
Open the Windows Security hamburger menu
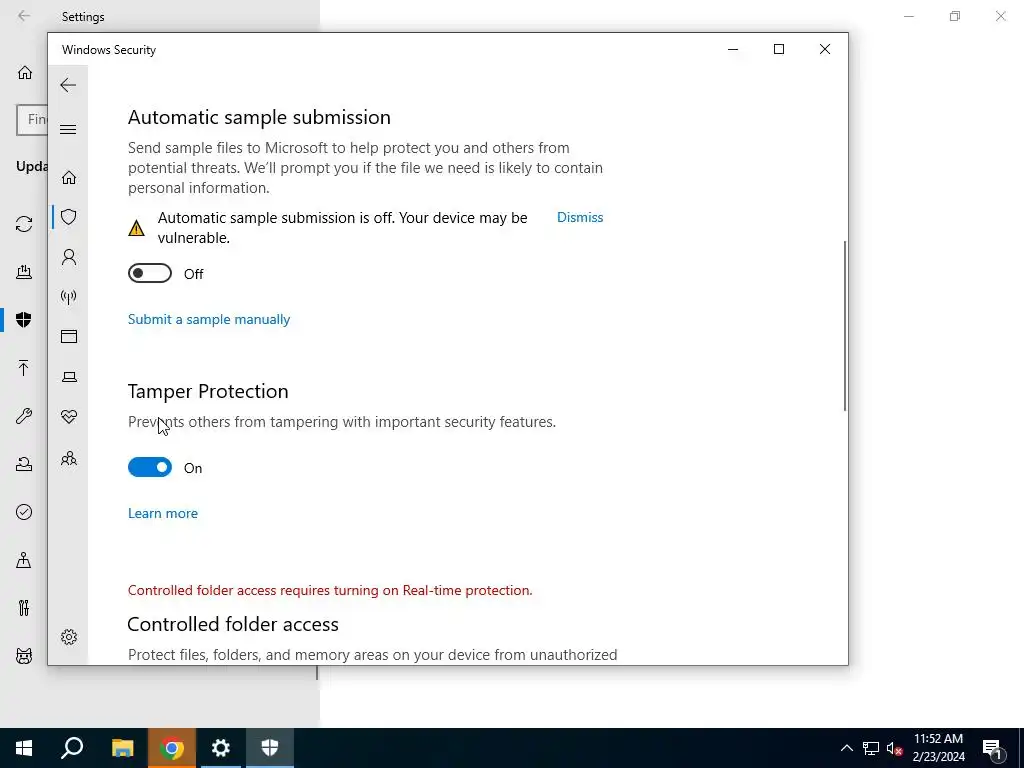coord(68,129)
